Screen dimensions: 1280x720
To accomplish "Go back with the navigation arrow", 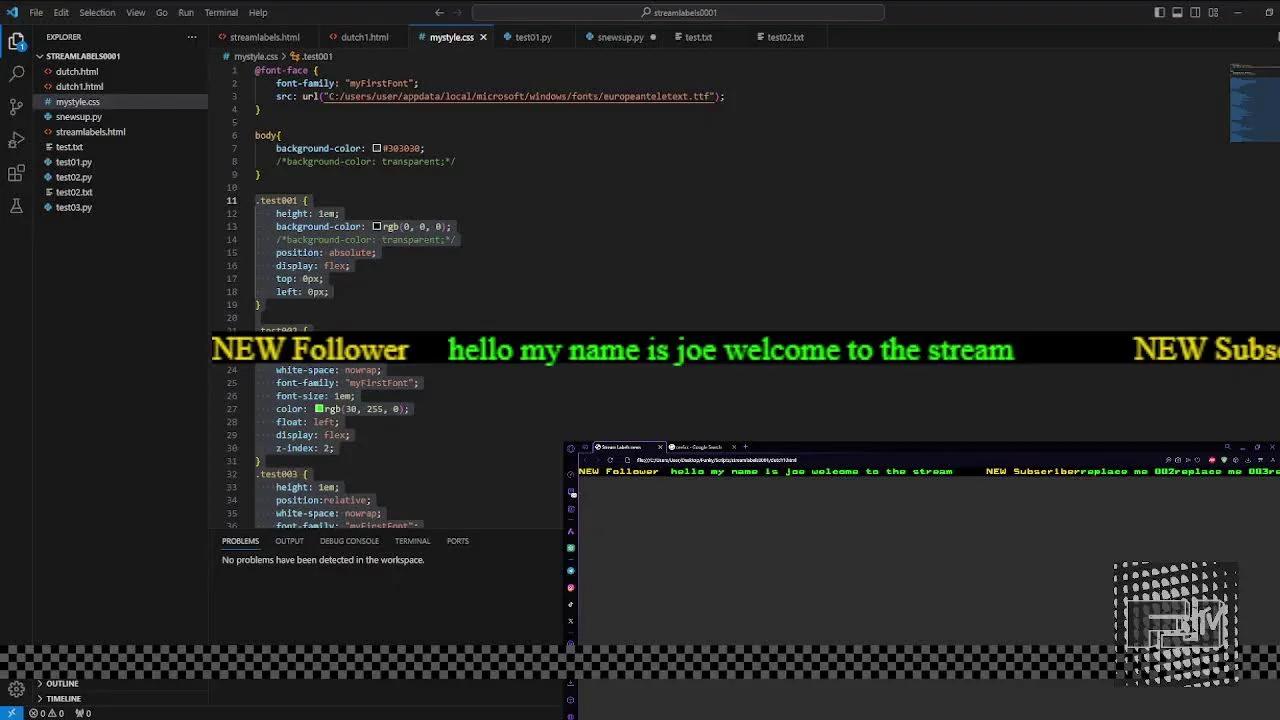I will click(x=439, y=12).
